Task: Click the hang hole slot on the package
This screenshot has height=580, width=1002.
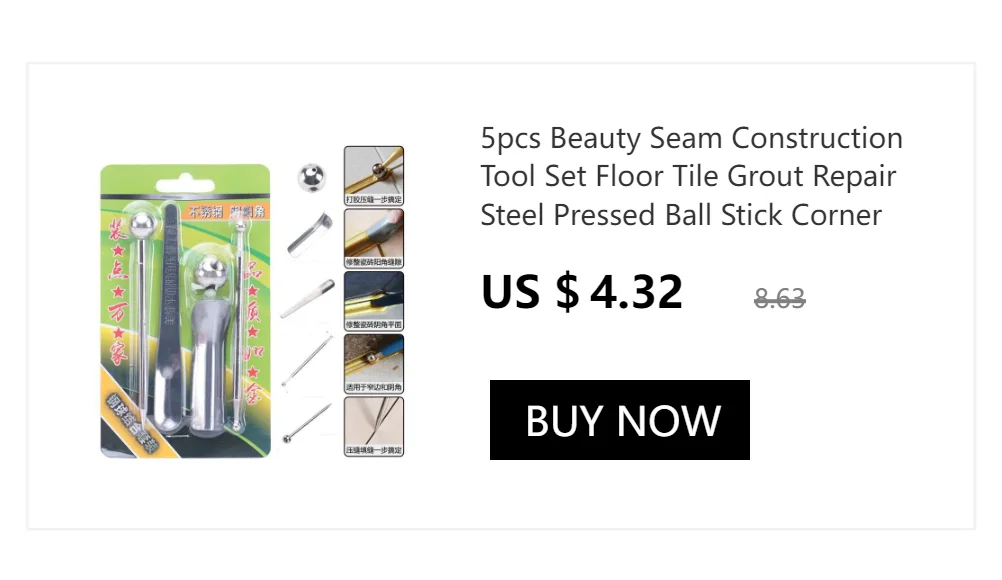Action: point(185,186)
